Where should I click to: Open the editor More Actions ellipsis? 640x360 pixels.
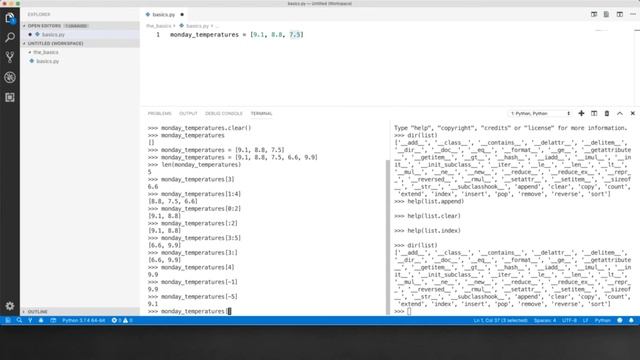point(633,14)
